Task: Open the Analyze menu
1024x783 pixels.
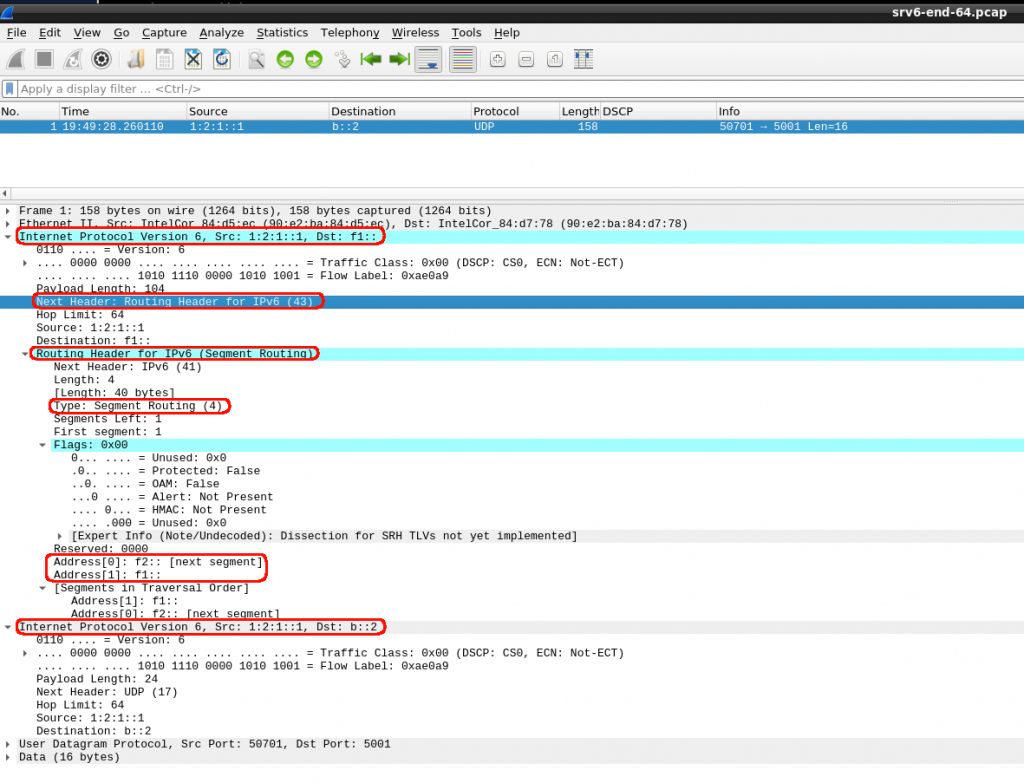Action: point(221,33)
